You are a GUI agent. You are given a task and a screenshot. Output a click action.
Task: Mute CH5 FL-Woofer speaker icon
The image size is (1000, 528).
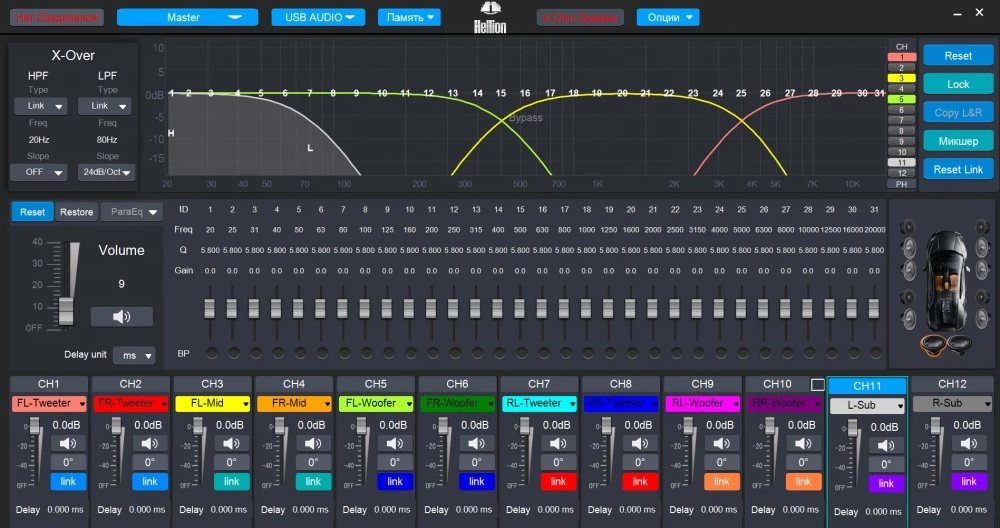[x=395, y=443]
